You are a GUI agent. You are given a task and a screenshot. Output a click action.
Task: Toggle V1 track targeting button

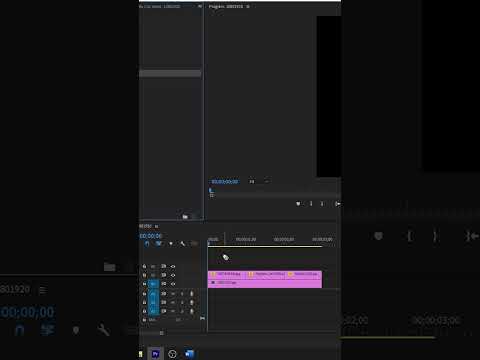153,284
